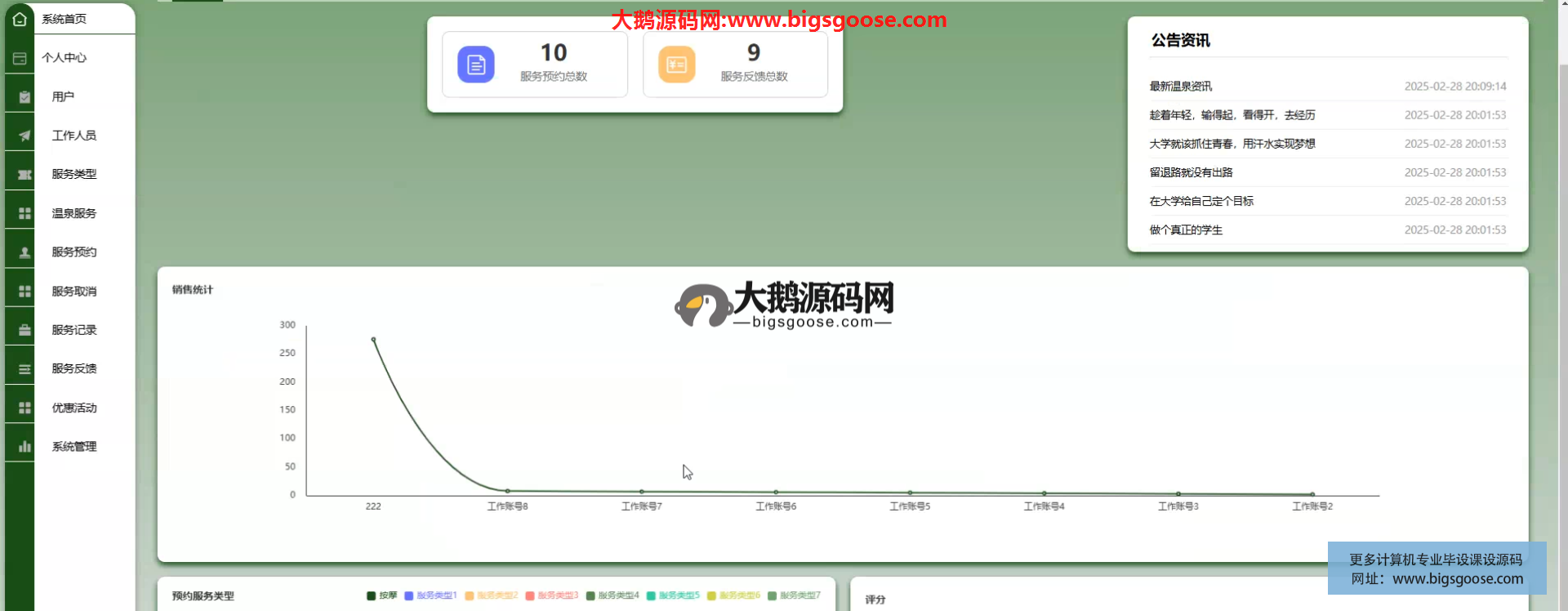Click the stamp icon beside 服务预约
The width and height of the screenshot is (1568, 611).
point(24,252)
